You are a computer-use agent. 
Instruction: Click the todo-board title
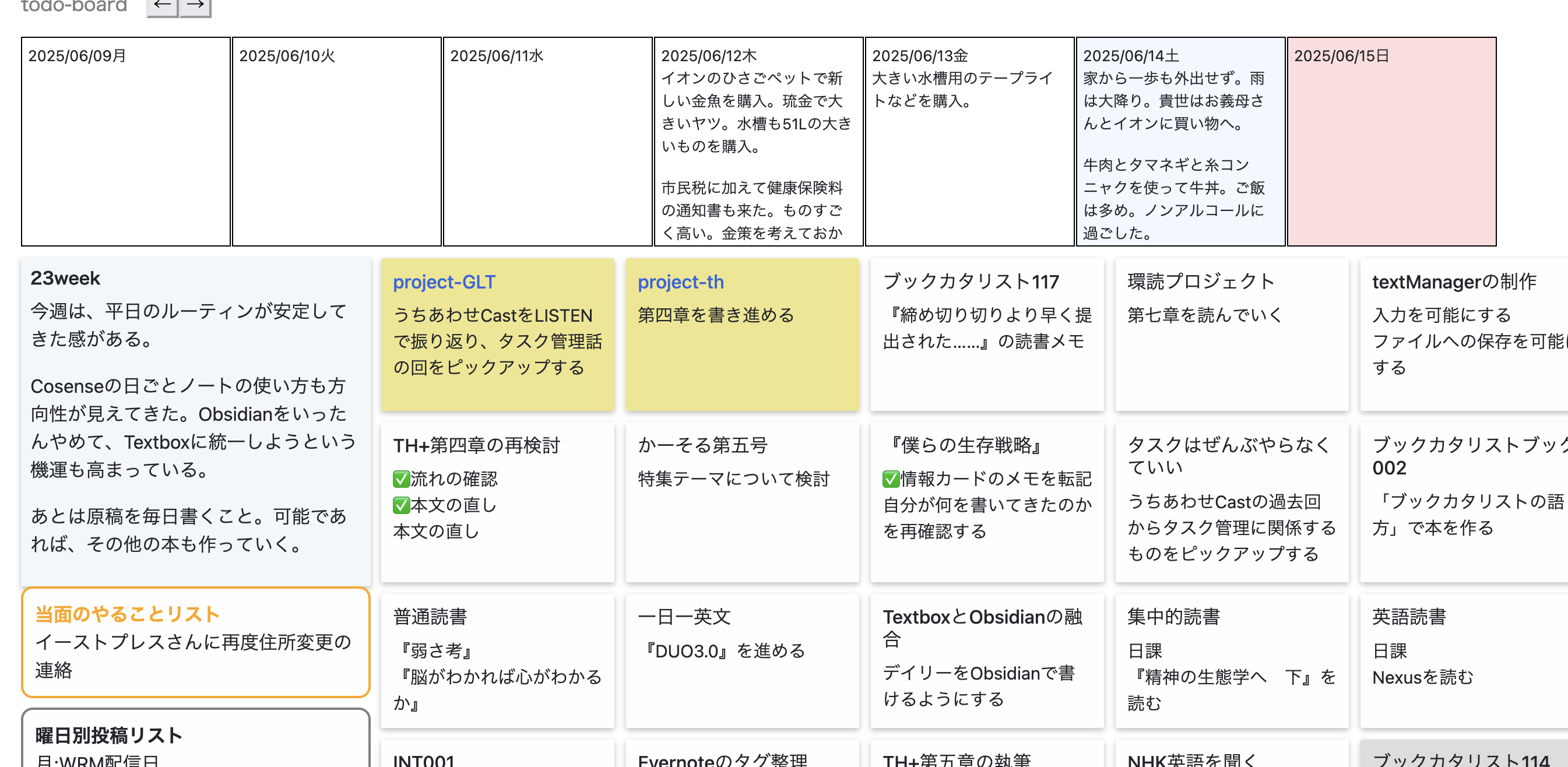pos(73,6)
